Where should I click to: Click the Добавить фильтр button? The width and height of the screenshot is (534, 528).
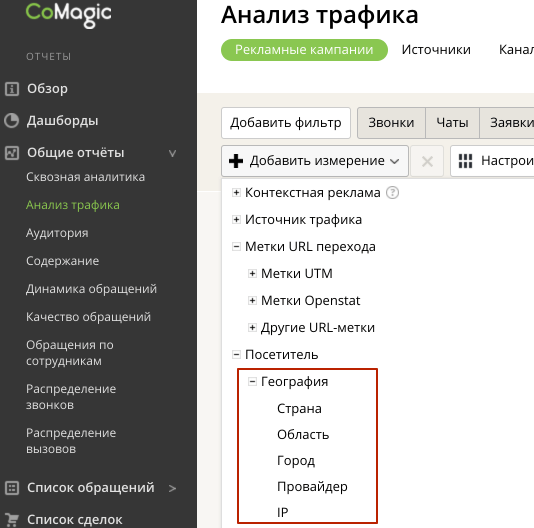pos(286,123)
